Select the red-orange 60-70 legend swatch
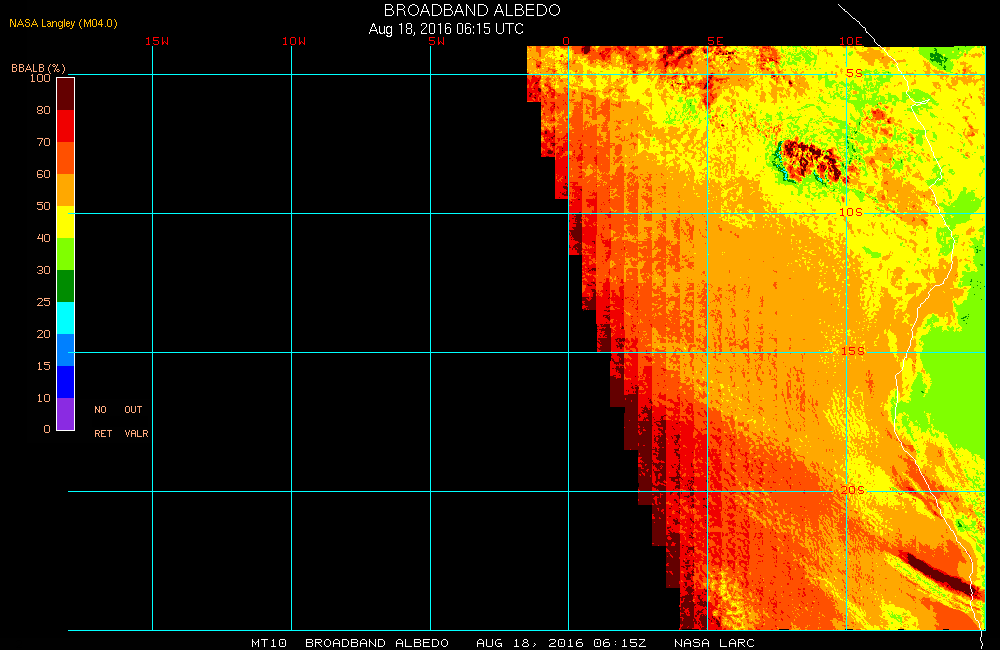Viewport: 1000px width, 650px height. [x=66, y=158]
